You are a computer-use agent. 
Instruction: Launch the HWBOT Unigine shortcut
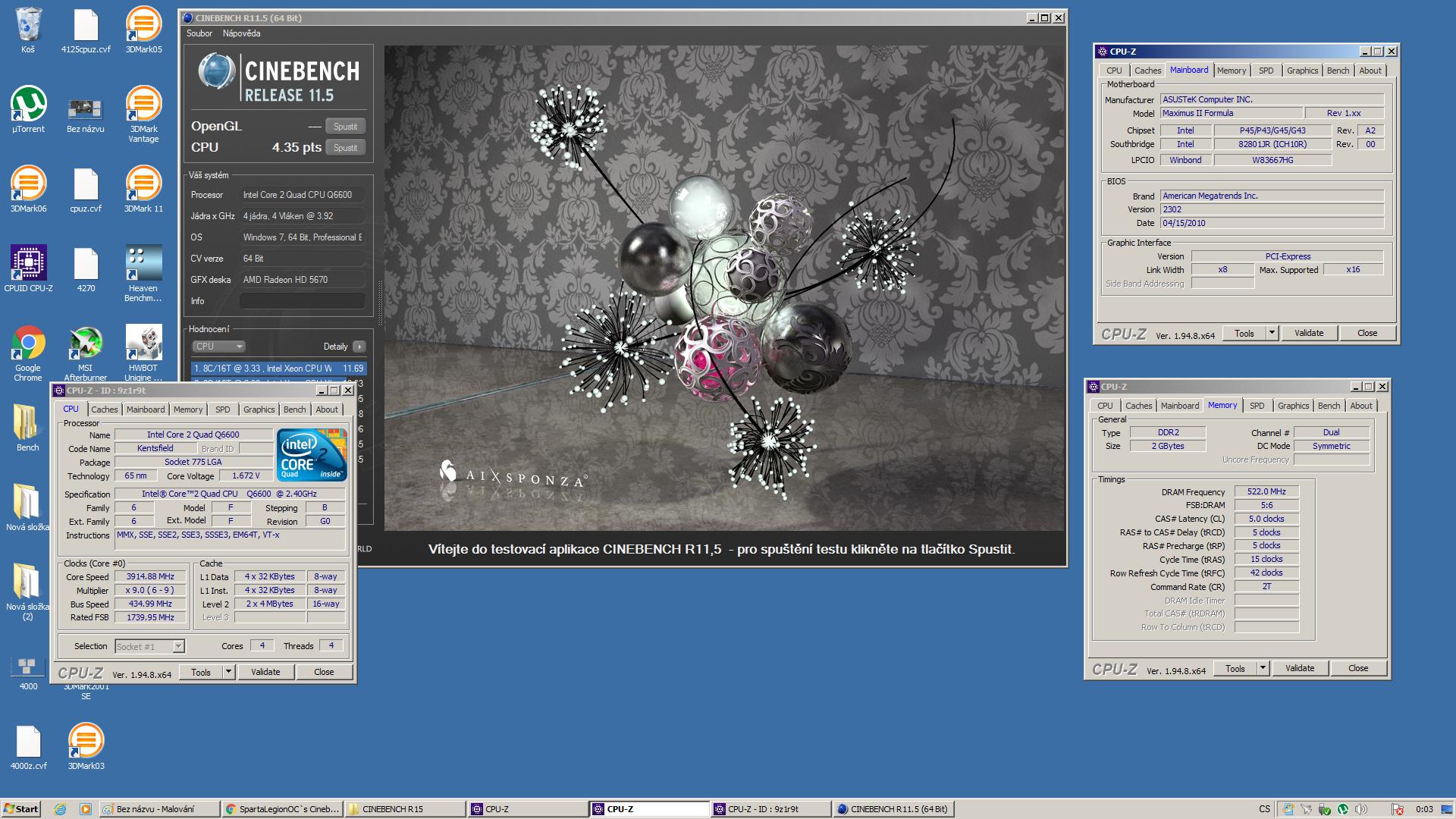point(143,353)
